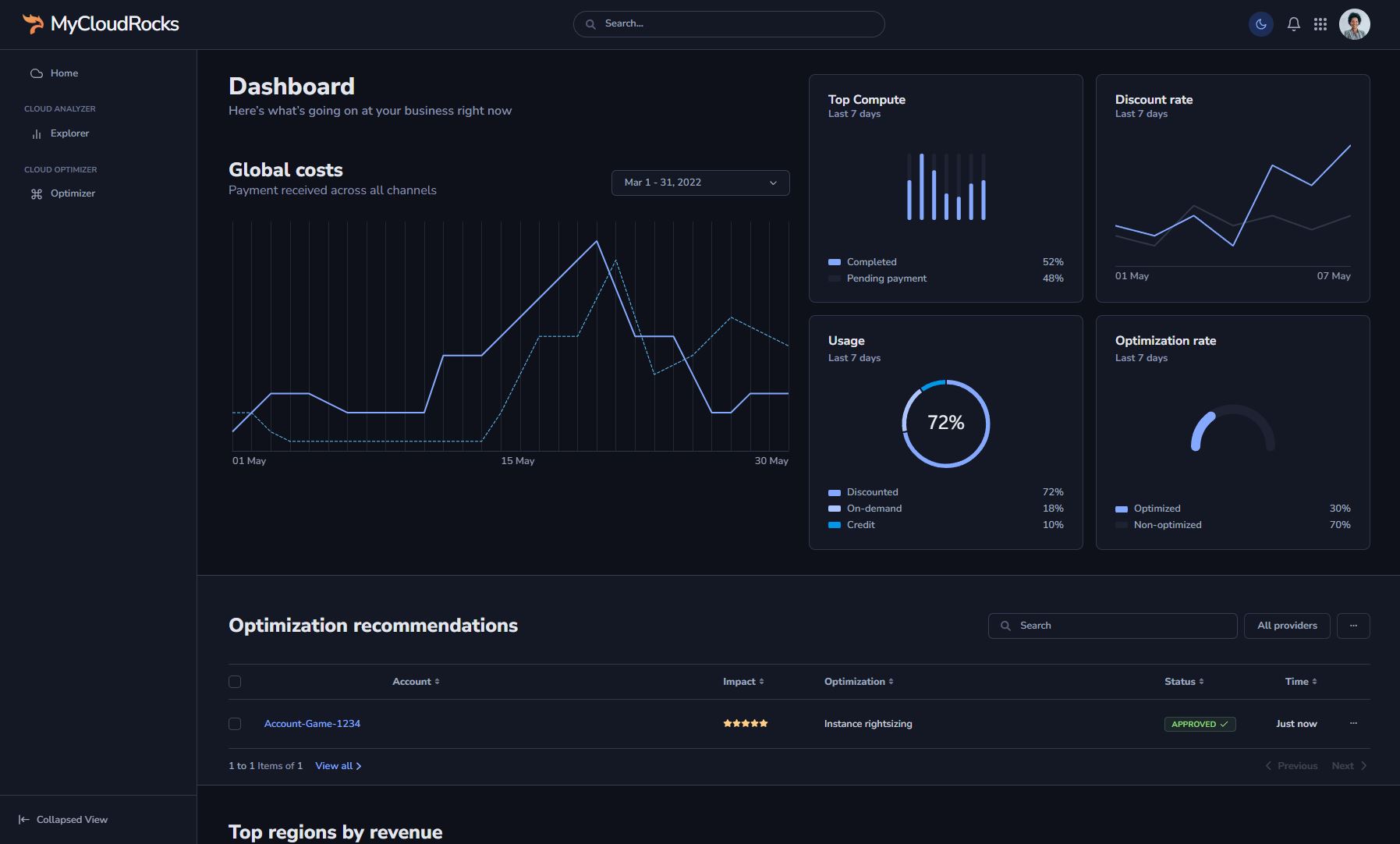Toggle dark mode moon icon
Image resolution: width=1400 pixels, height=844 pixels.
pos(1261,24)
